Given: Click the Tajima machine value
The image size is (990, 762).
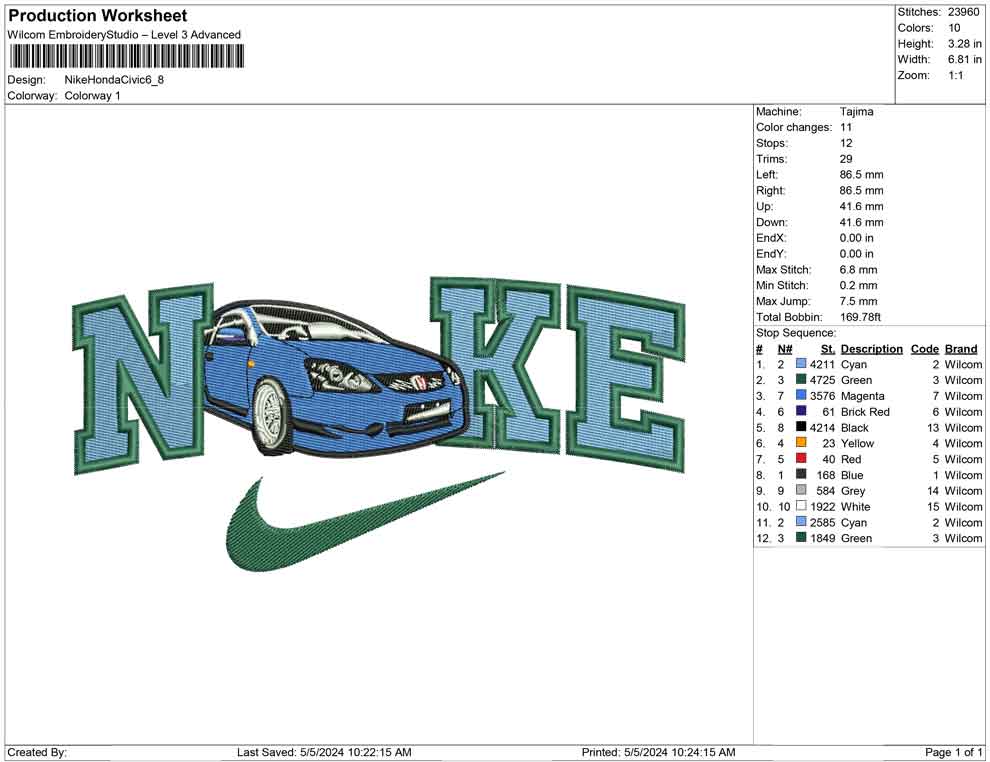Looking at the screenshot, I should click(856, 112).
